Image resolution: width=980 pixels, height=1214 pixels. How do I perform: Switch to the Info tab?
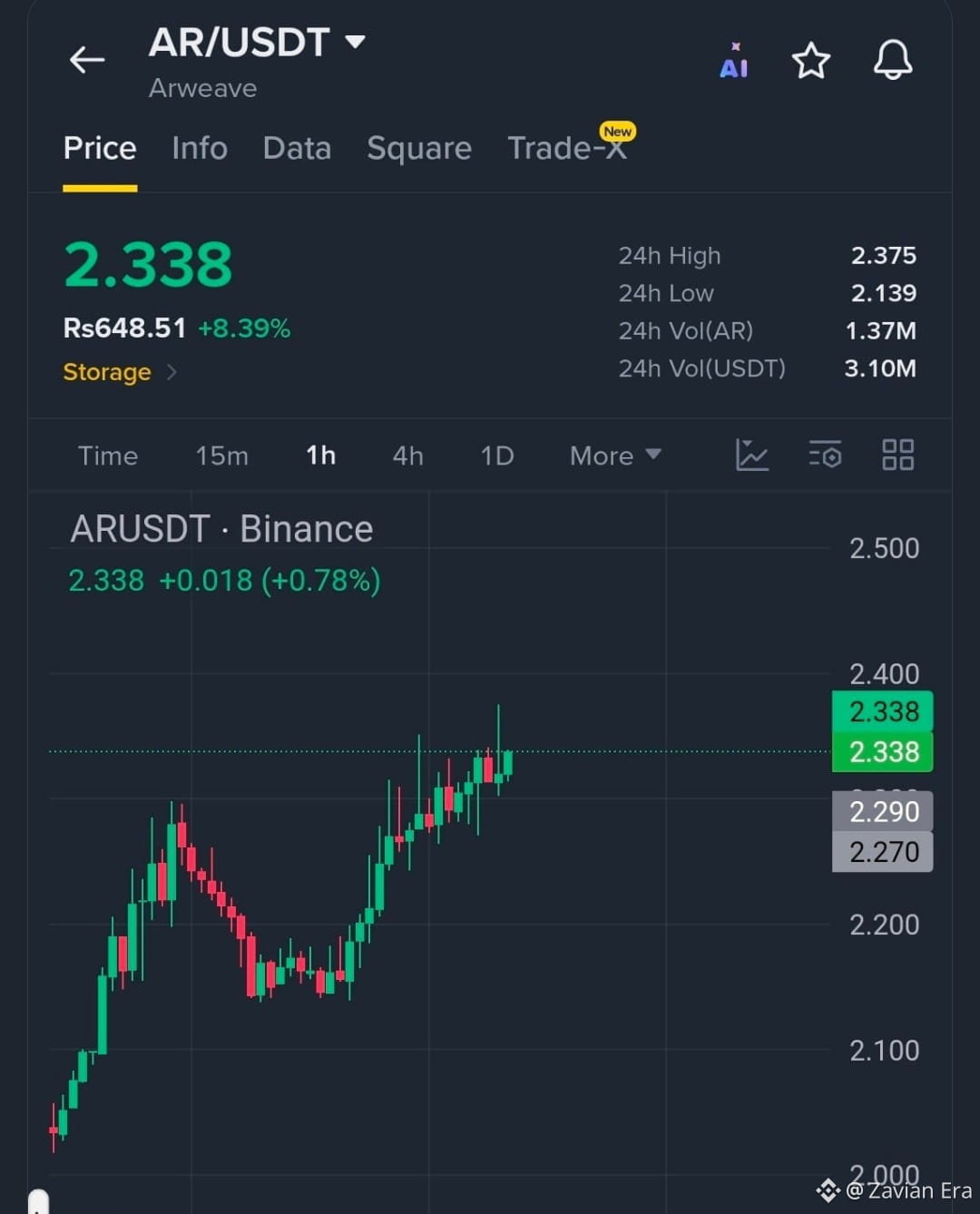(x=200, y=148)
